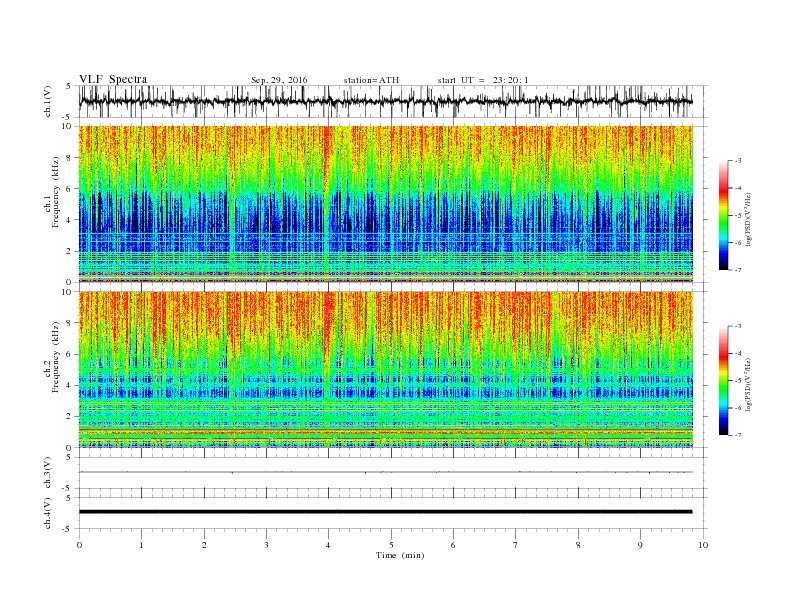Image resolution: width=792 pixels, height=612 pixels.
Task: Click the thick black ch.4 voltage trace
Action: pyautogui.click(x=385, y=512)
